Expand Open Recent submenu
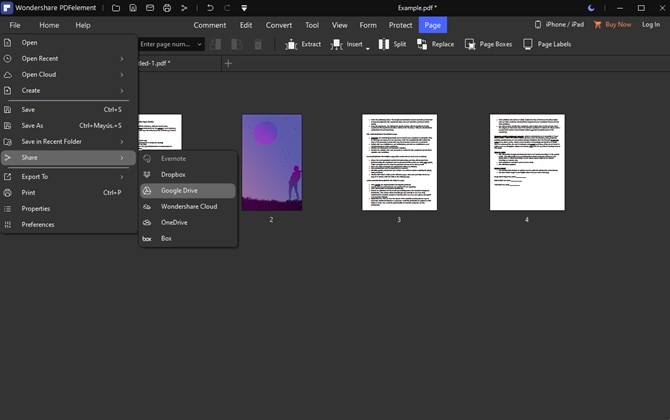670x420 pixels. coord(68,59)
